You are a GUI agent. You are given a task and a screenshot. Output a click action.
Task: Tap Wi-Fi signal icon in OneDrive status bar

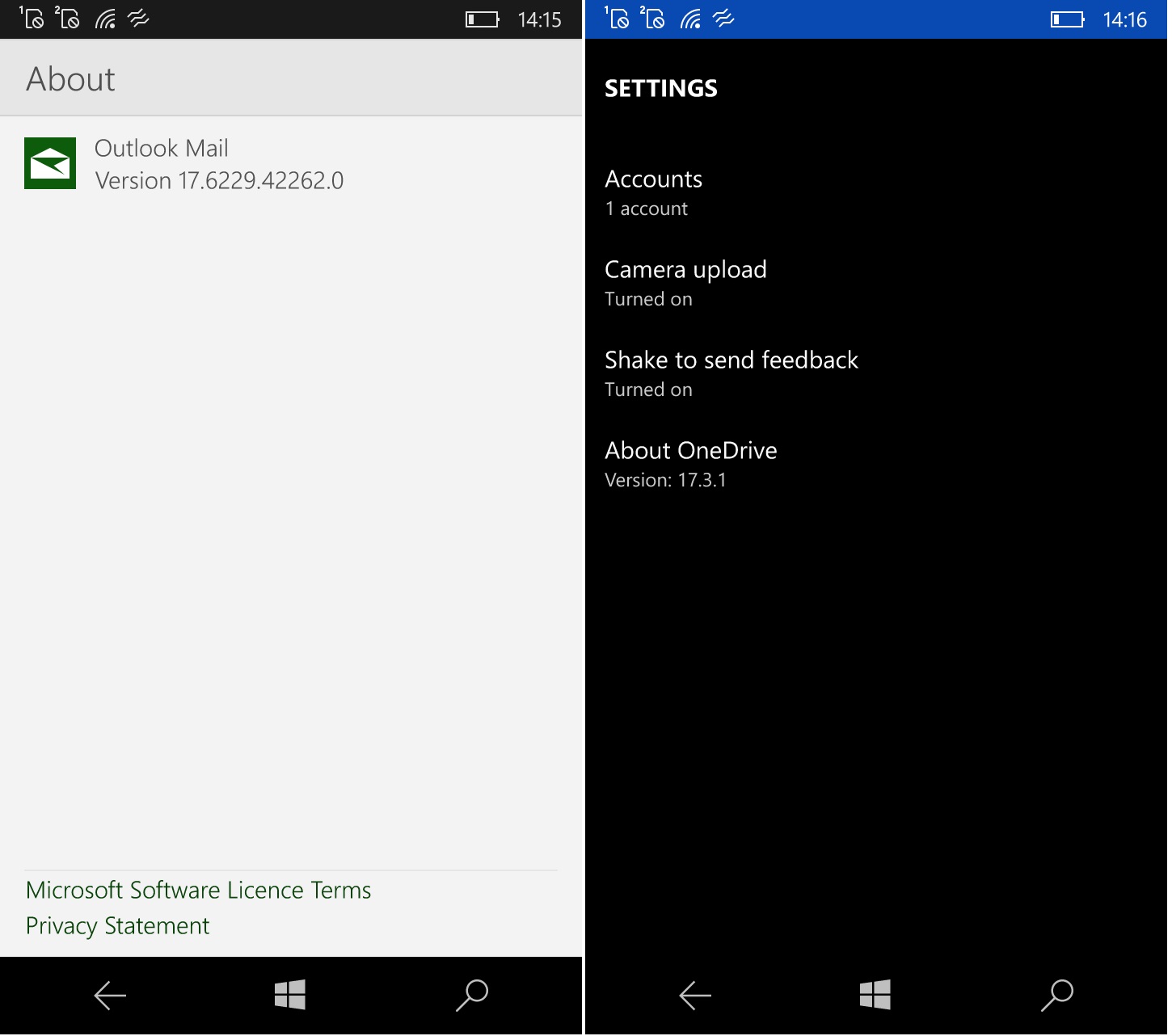(690, 19)
